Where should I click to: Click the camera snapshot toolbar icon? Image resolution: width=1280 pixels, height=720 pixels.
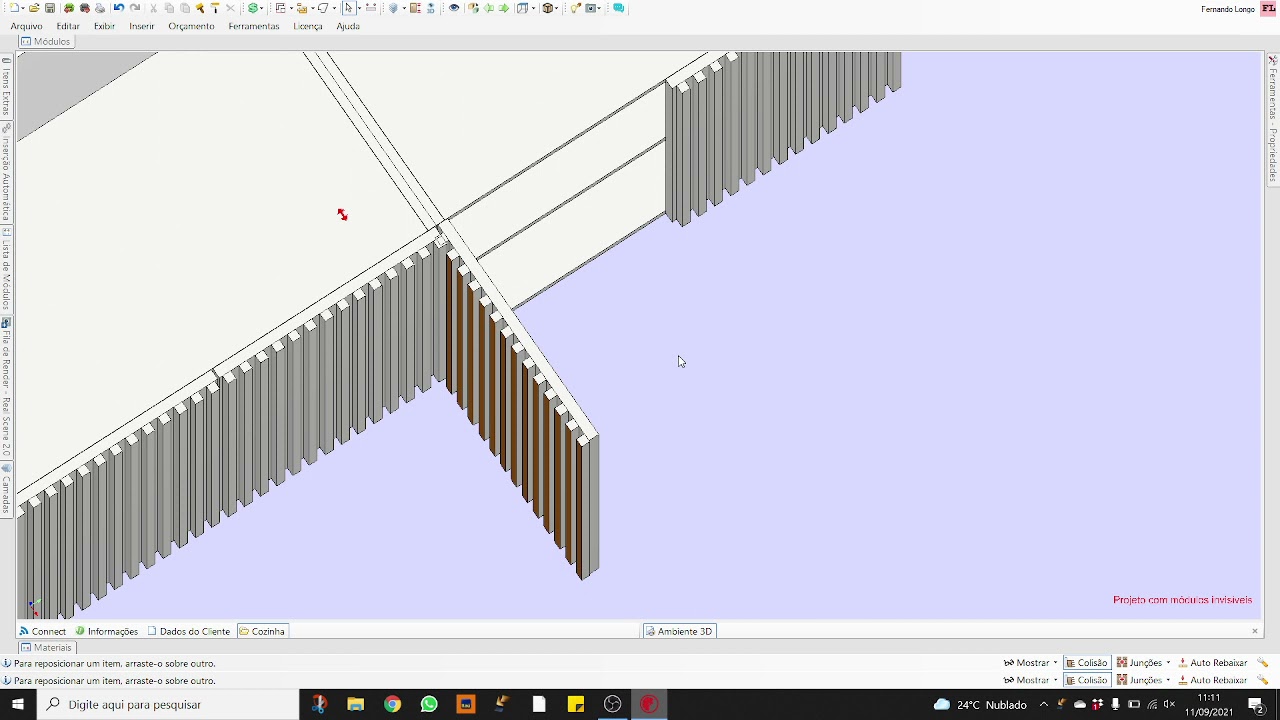point(591,8)
